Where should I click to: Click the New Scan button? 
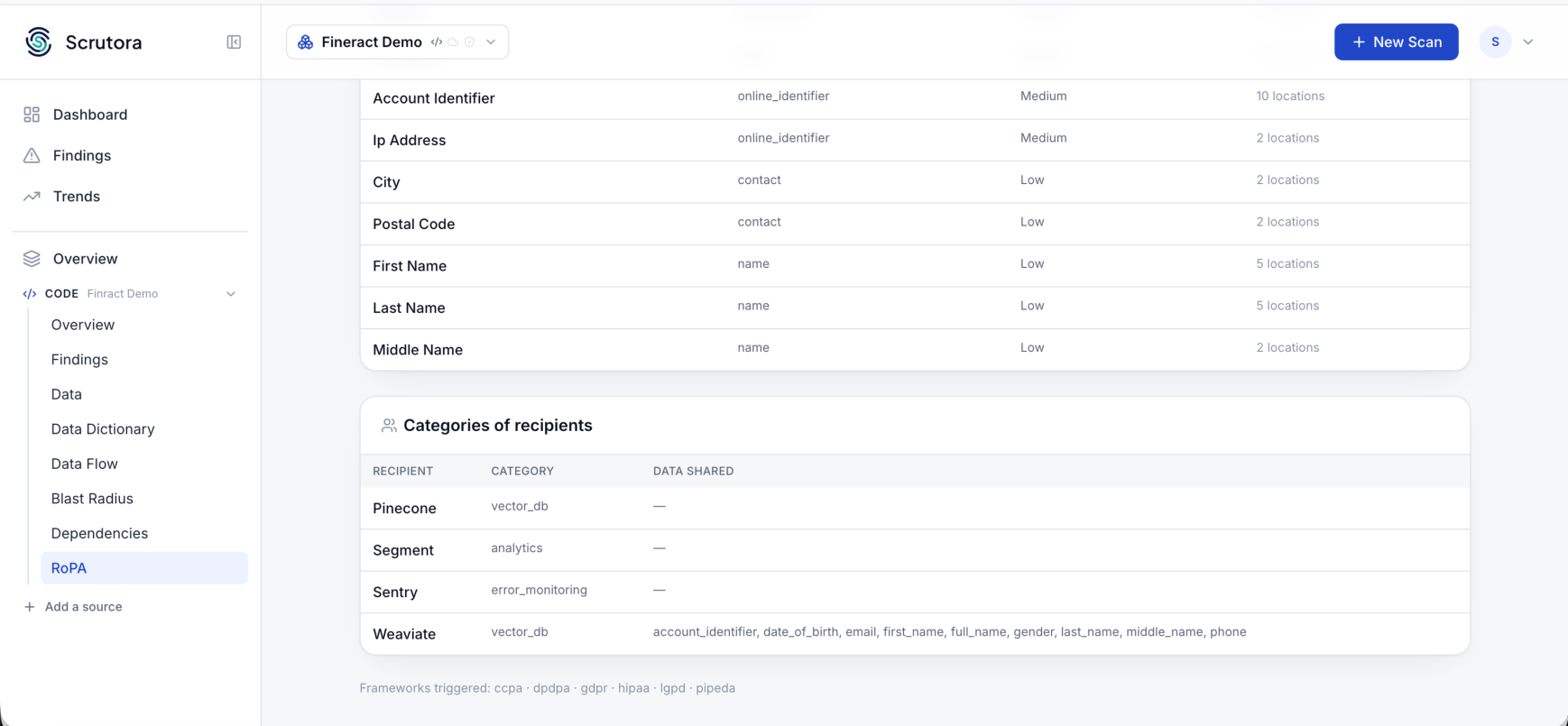click(x=1396, y=42)
